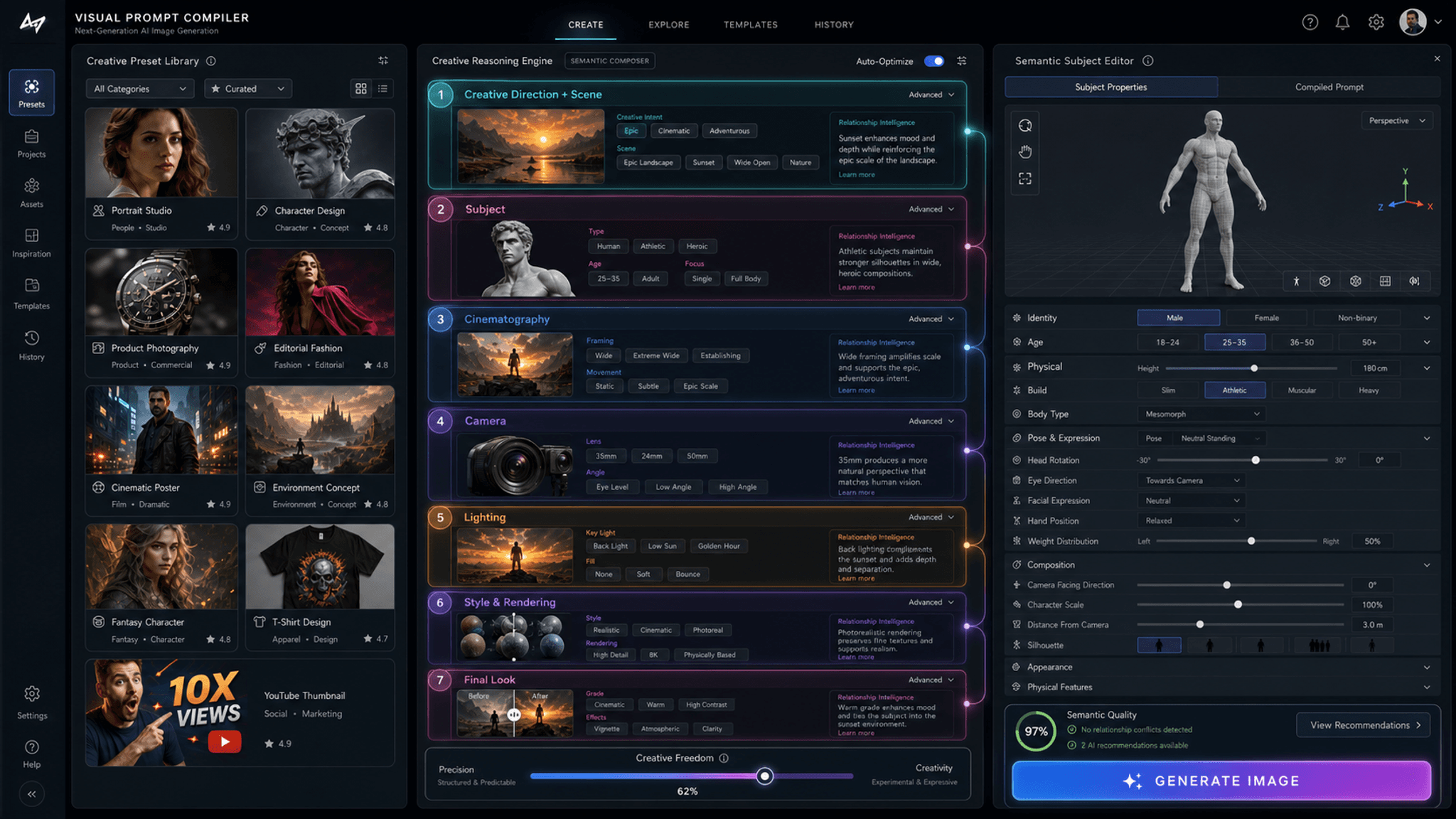The image size is (1456, 819).
Task: Open the All Categories dropdown
Action: [x=140, y=89]
